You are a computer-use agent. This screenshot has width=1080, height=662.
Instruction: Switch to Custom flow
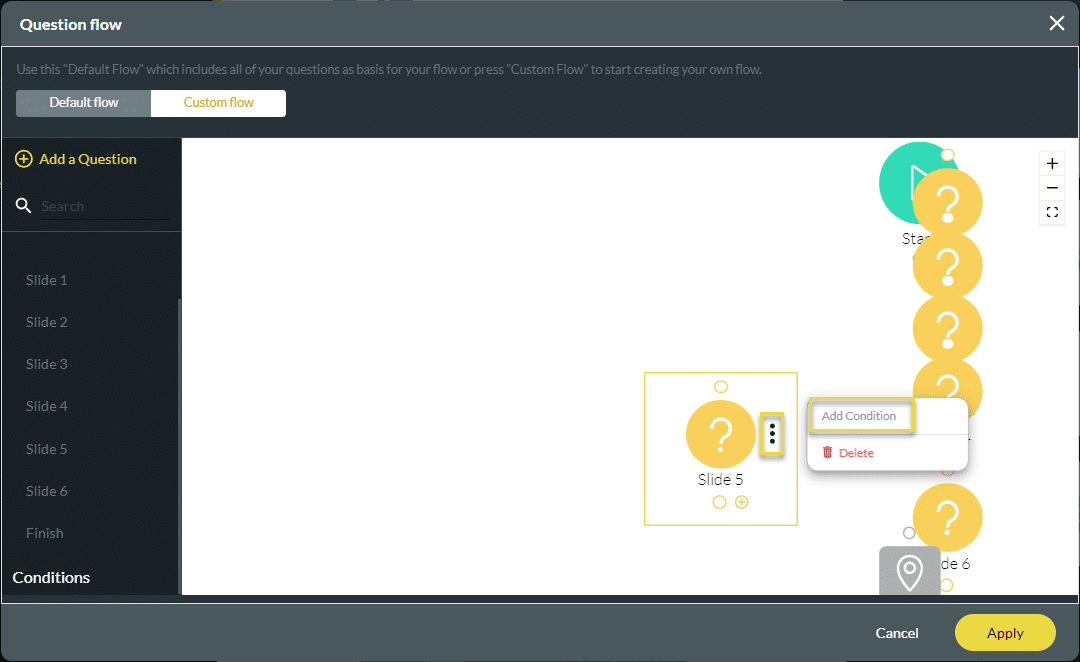point(218,103)
